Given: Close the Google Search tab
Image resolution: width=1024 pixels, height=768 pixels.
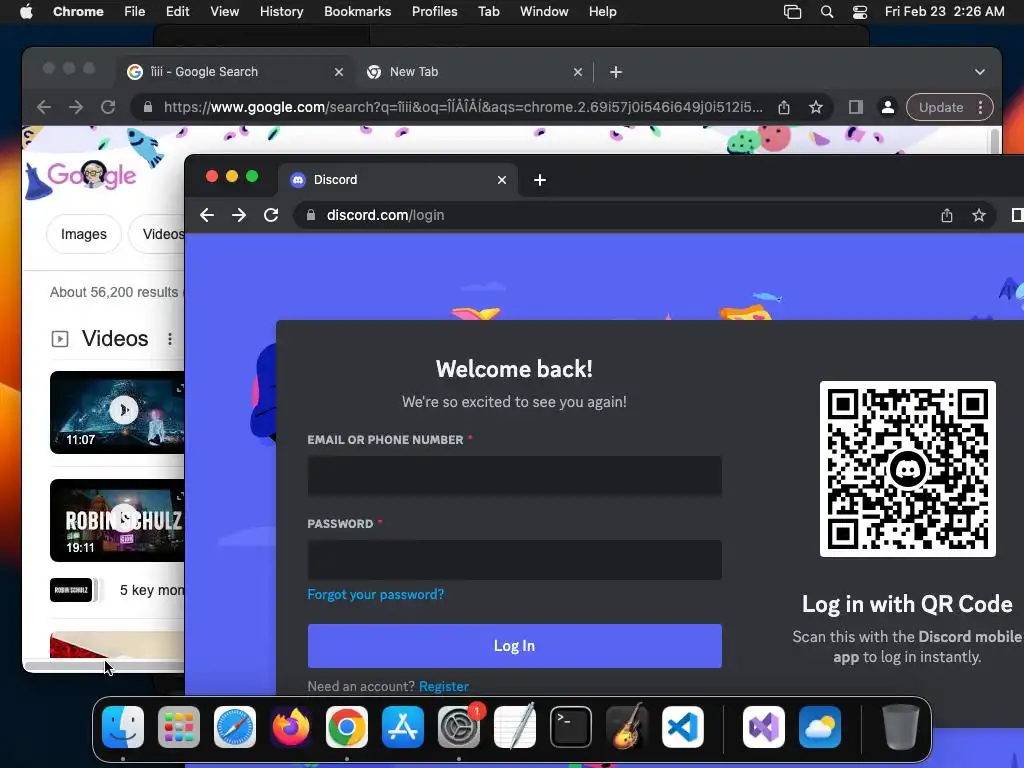Looking at the screenshot, I should pos(339,72).
